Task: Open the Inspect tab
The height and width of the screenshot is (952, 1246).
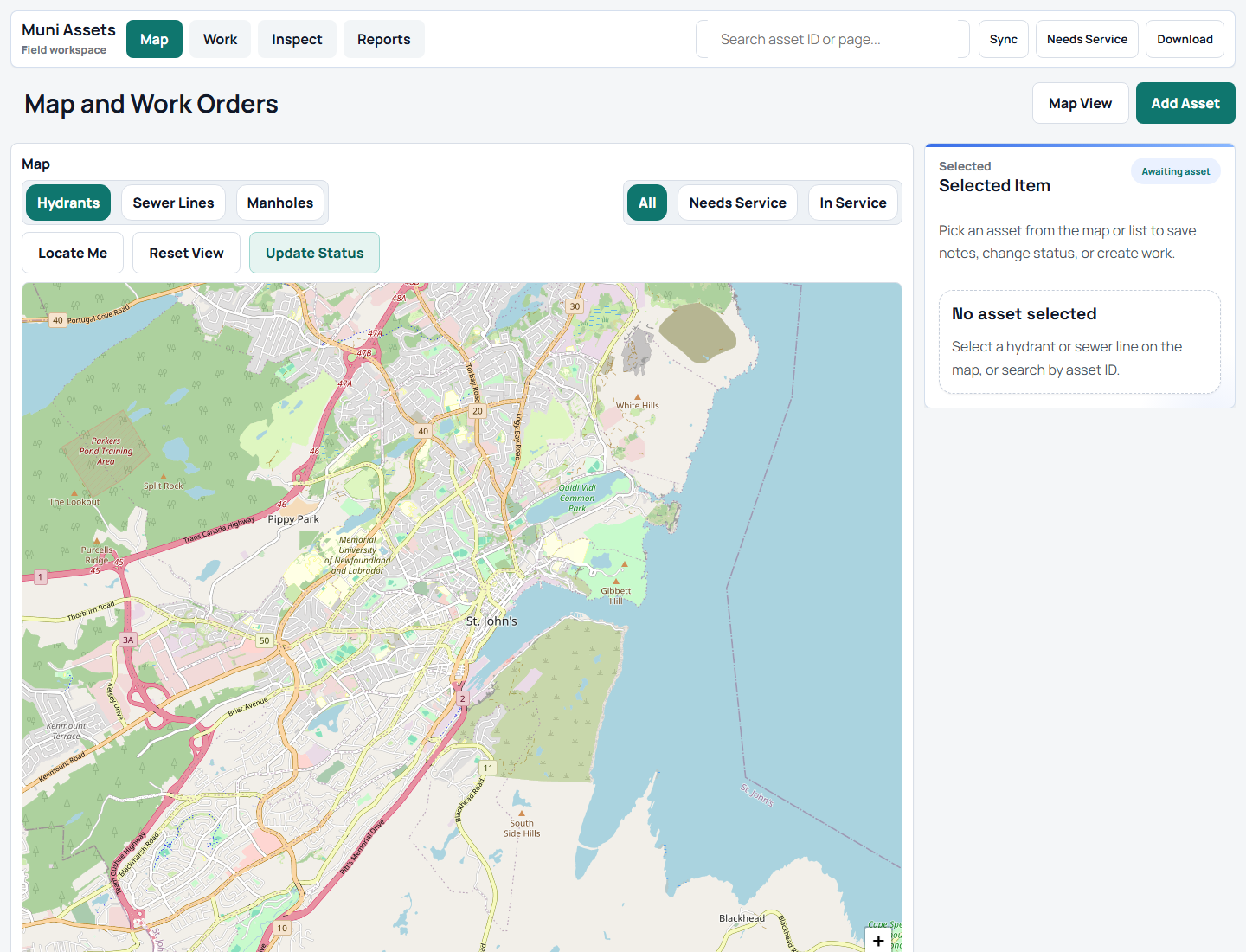Action: 297,39
